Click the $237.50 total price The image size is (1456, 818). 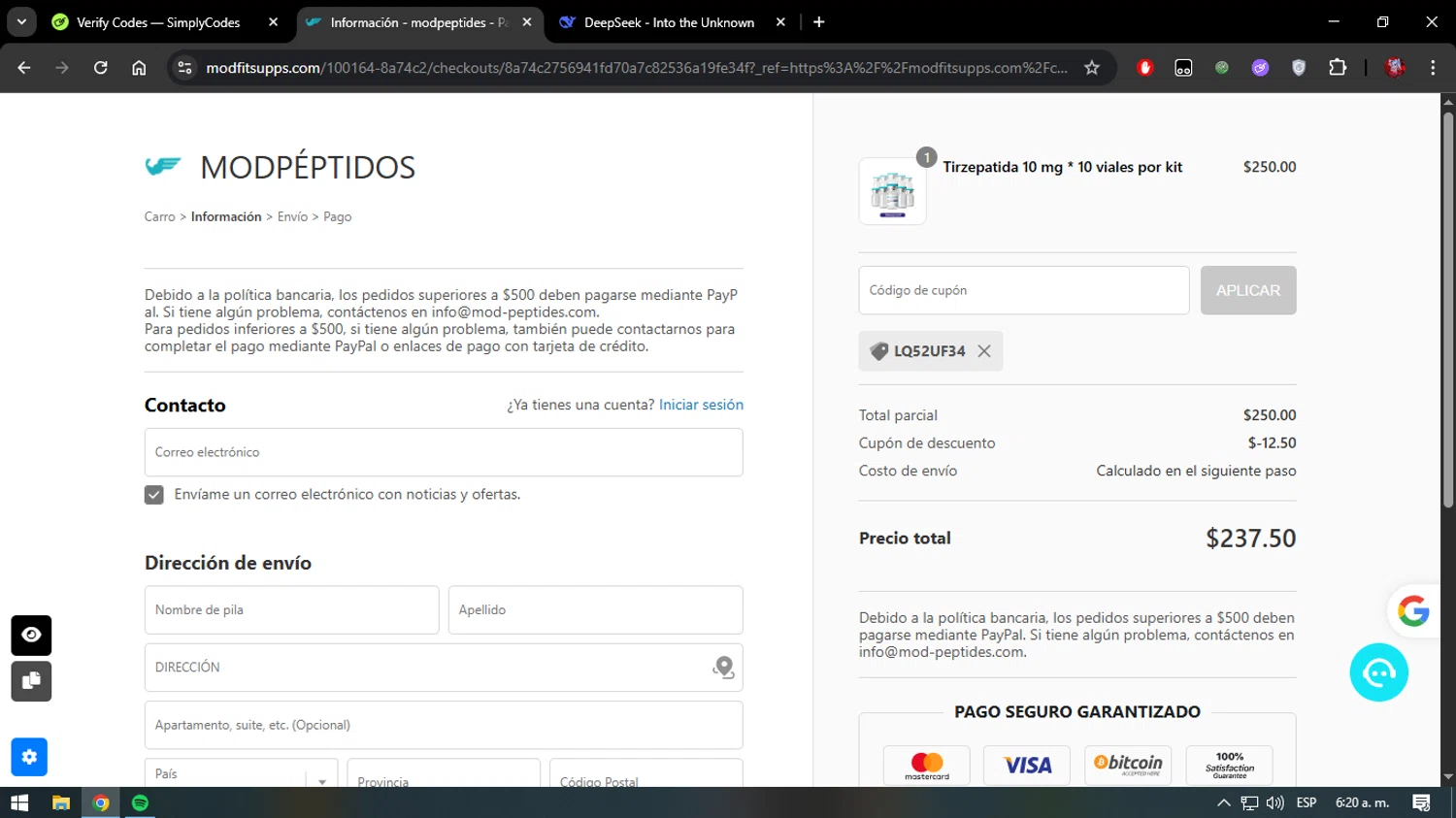click(x=1250, y=539)
